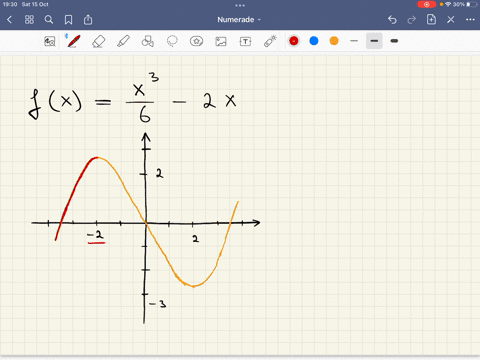The height and width of the screenshot is (360, 480).
Task: Bookmark this page
Action: pos(68,20)
